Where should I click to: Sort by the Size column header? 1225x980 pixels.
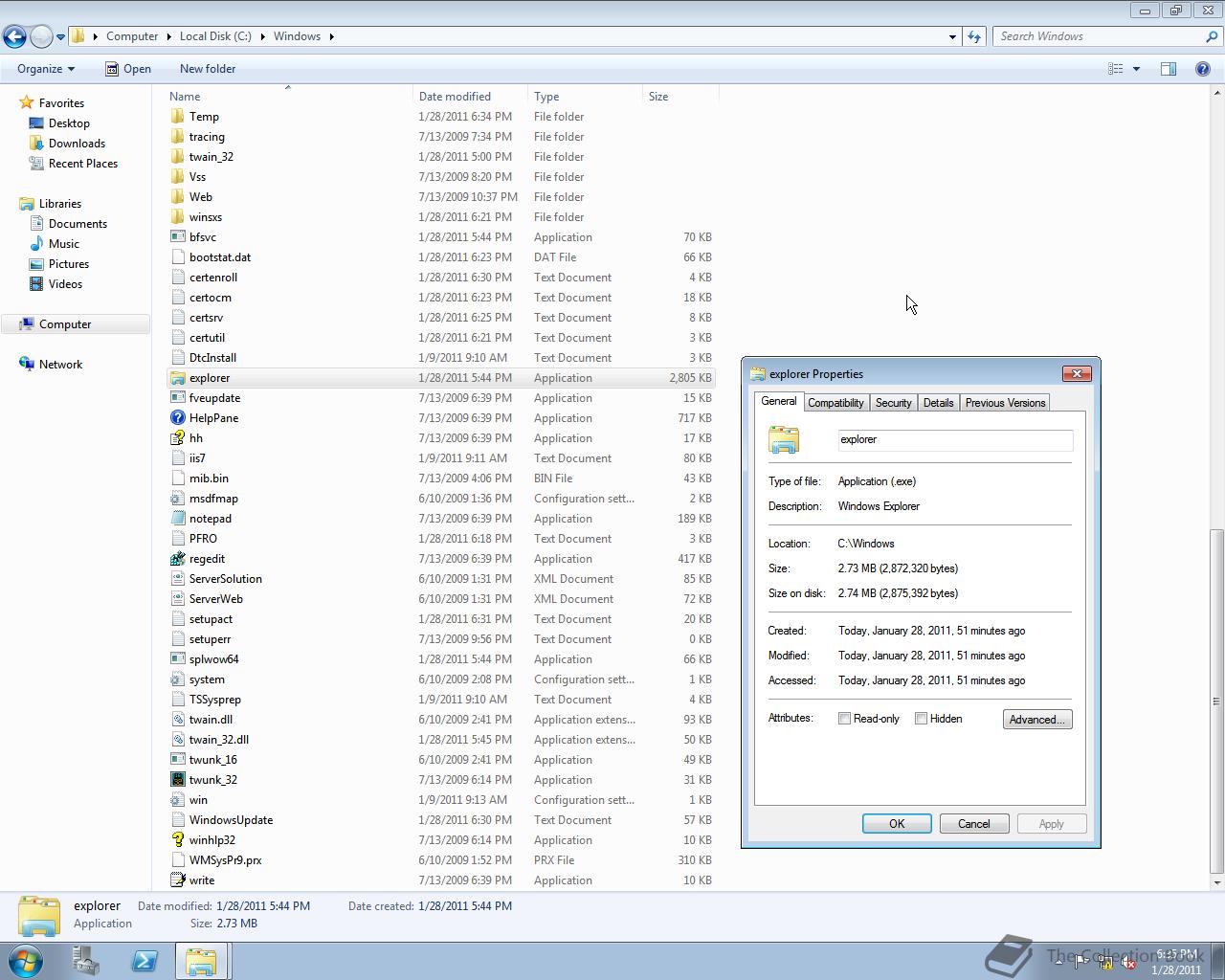point(680,97)
